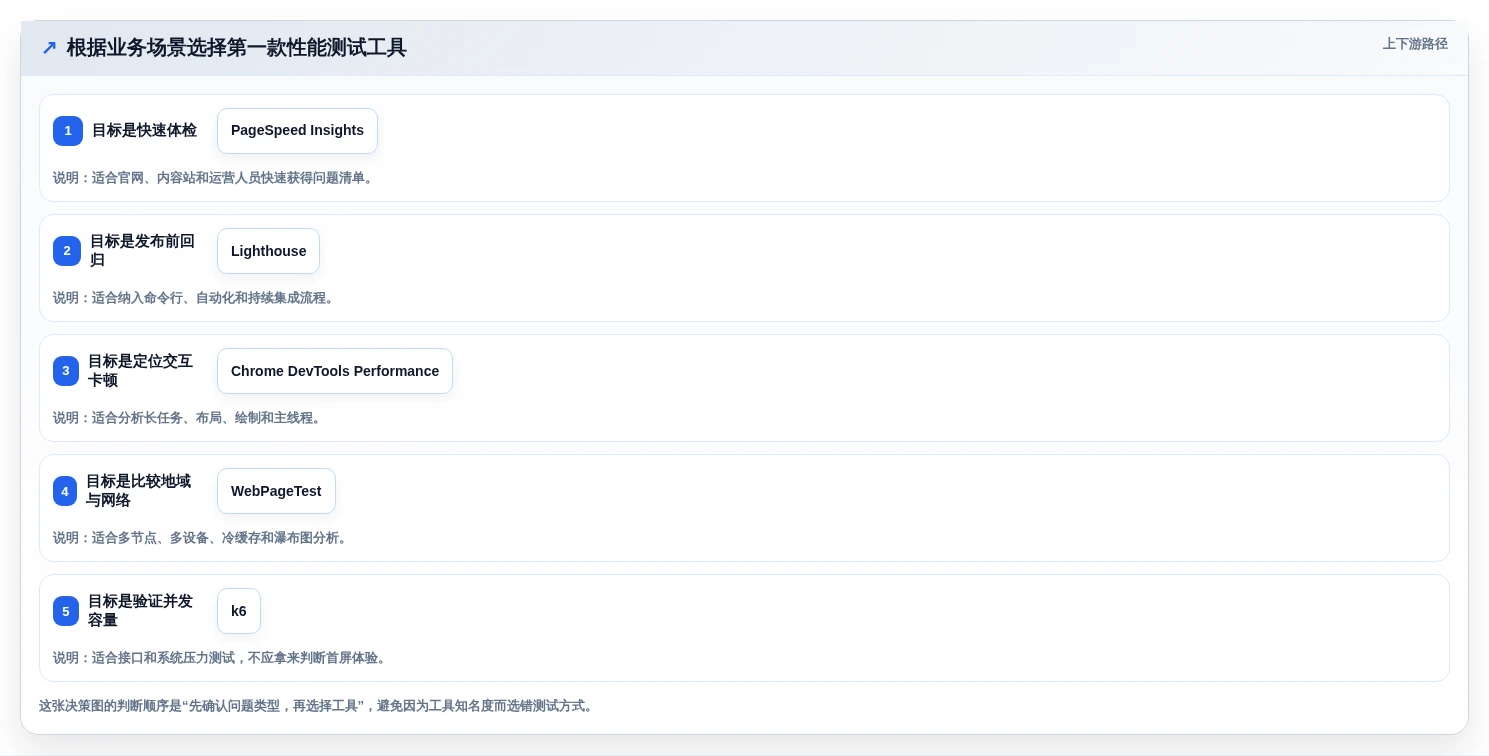The height and width of the screenshot is (756, 1489).
Task: Click the note about 接口和系统压力测试
Action: tap(221, 658)
